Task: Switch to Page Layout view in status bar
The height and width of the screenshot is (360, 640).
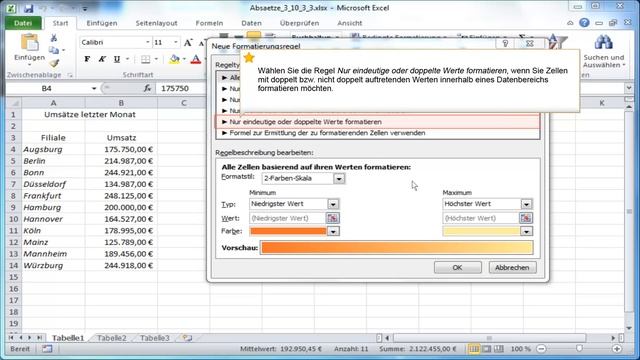Action: (487, 349)
